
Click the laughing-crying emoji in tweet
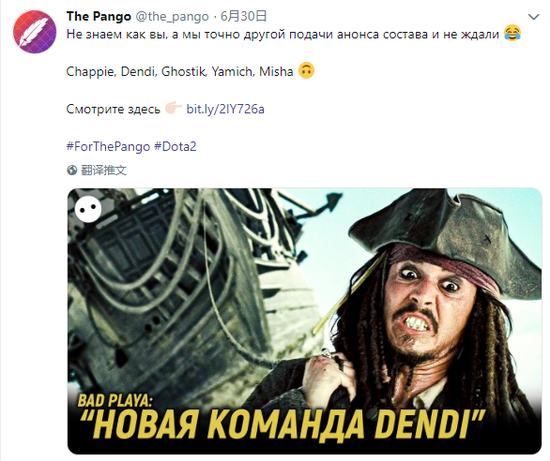512,33
